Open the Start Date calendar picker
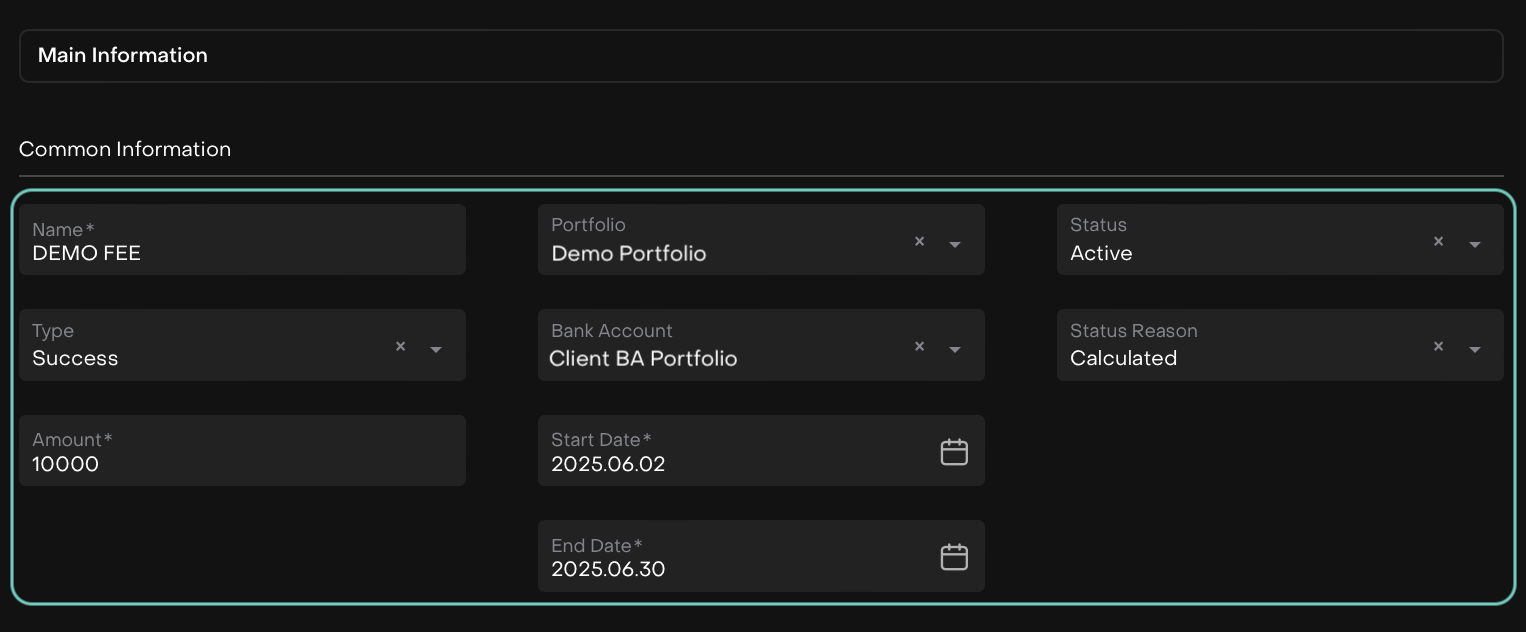 click(x=954, y=452)
